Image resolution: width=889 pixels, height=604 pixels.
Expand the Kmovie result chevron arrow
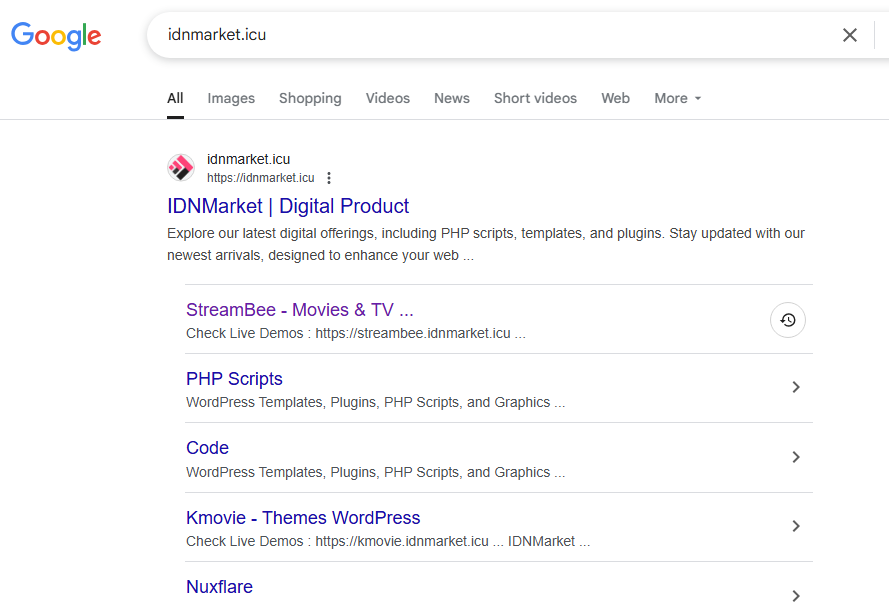[795, 526]
